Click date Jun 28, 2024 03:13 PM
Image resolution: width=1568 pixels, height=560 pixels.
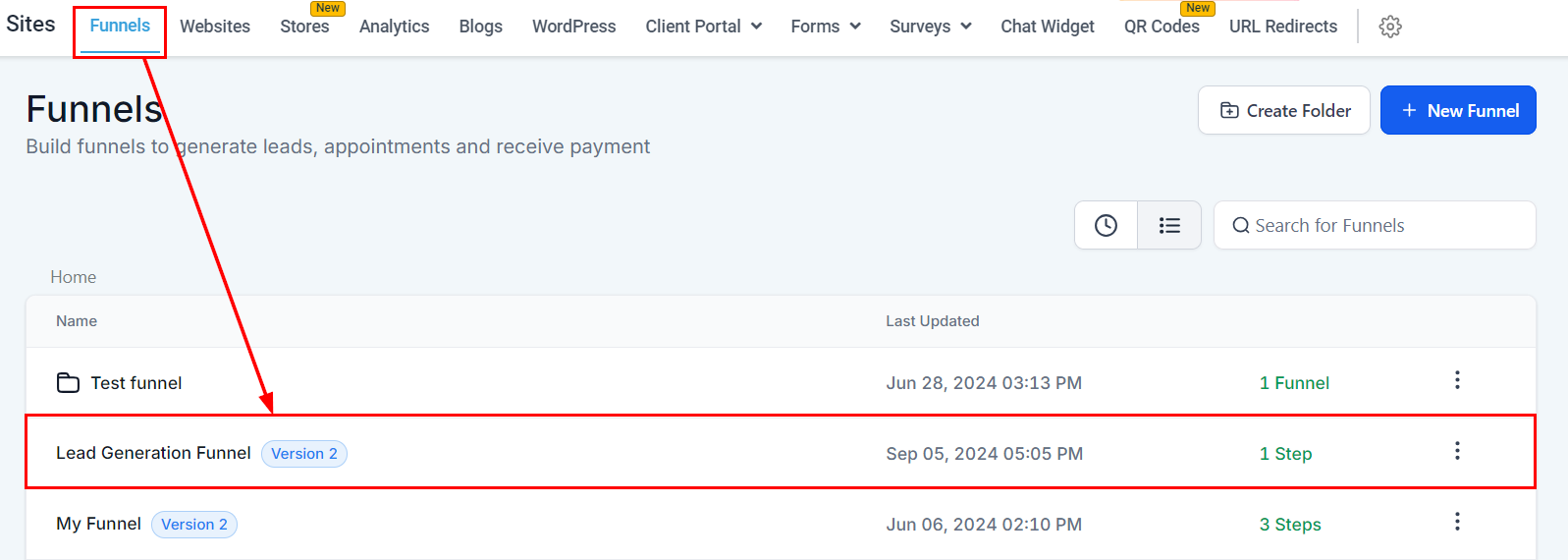point(984,383)
